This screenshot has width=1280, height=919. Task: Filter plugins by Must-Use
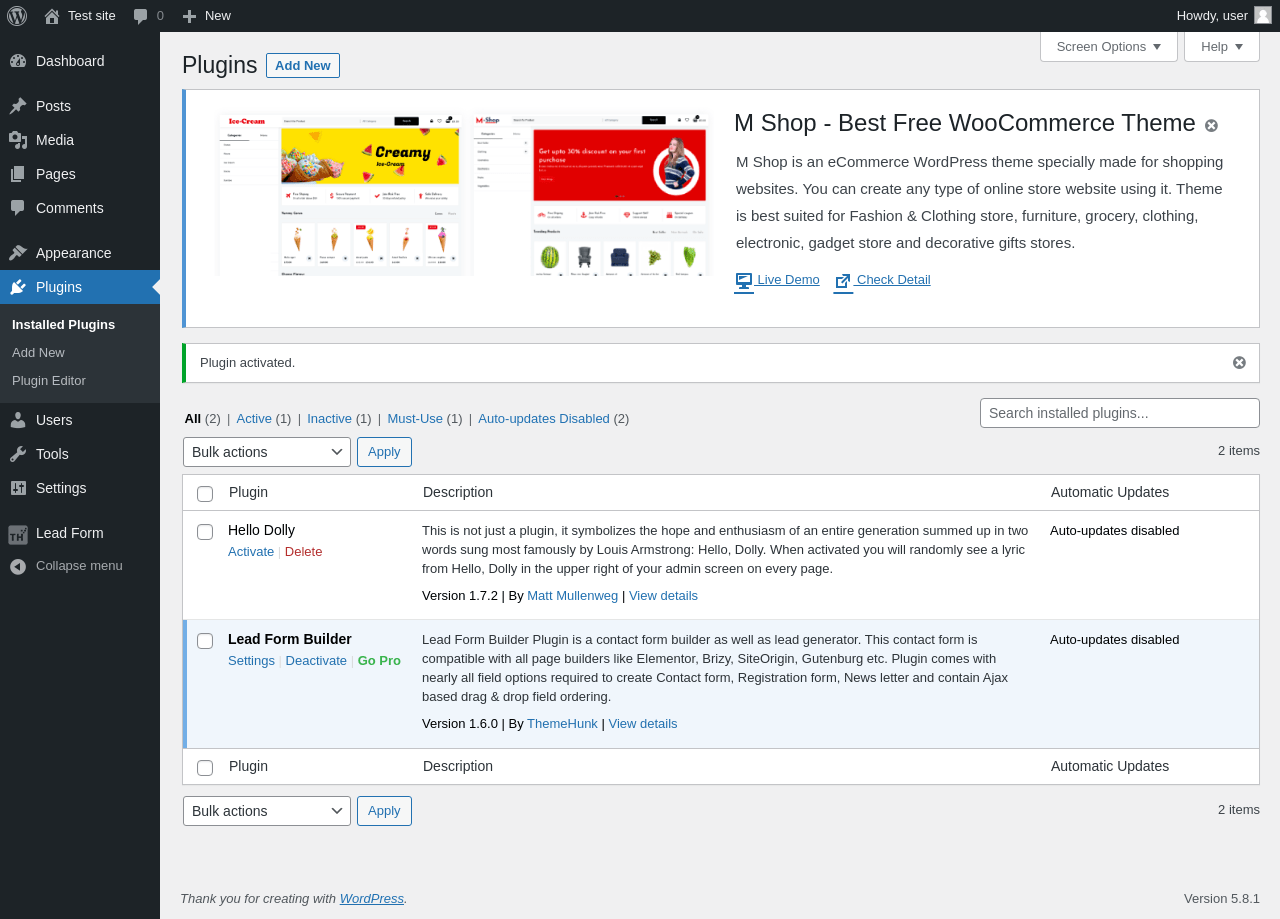(415, 419)
